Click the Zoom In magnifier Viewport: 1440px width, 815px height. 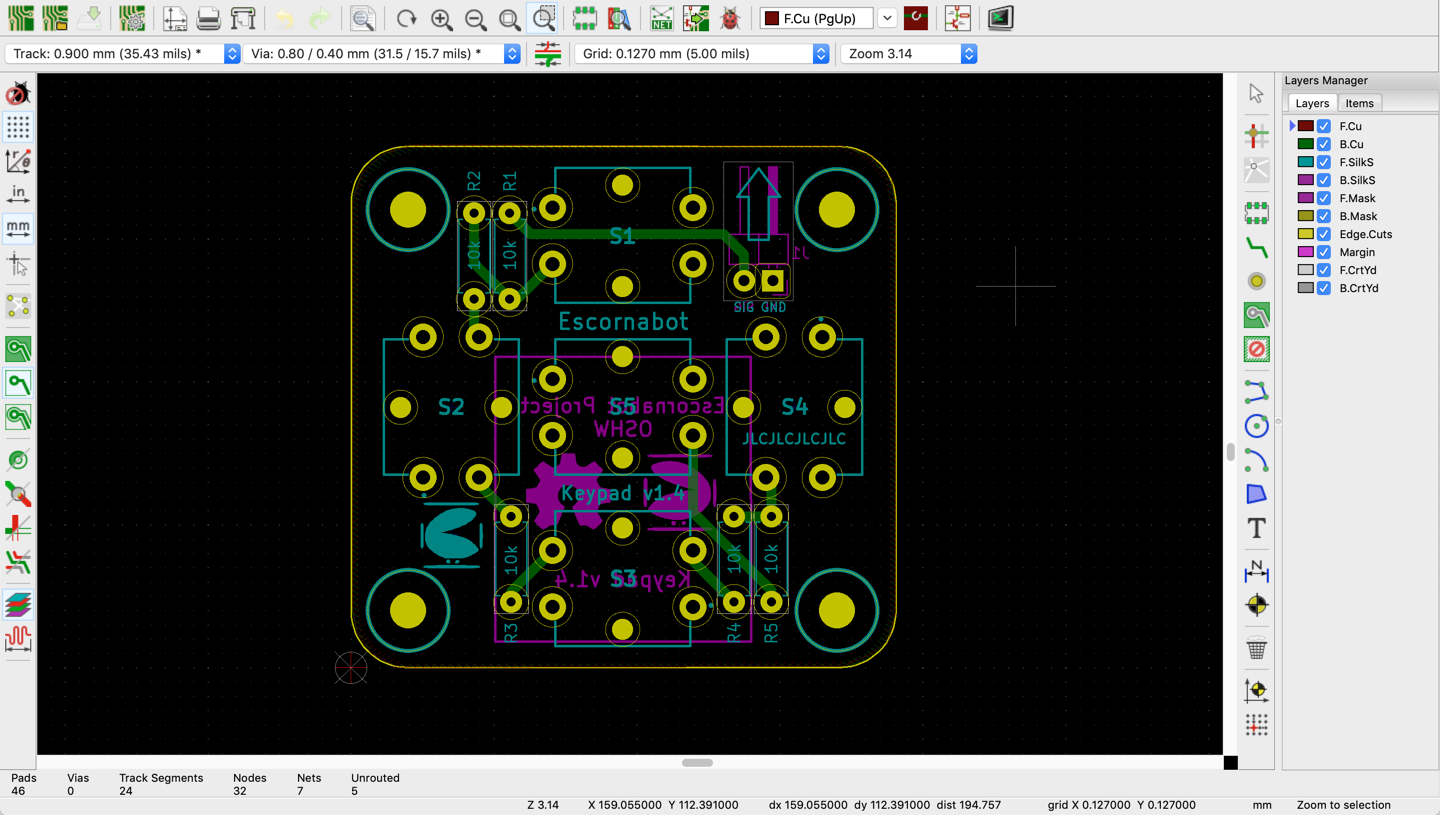click(x=441, y=18)
